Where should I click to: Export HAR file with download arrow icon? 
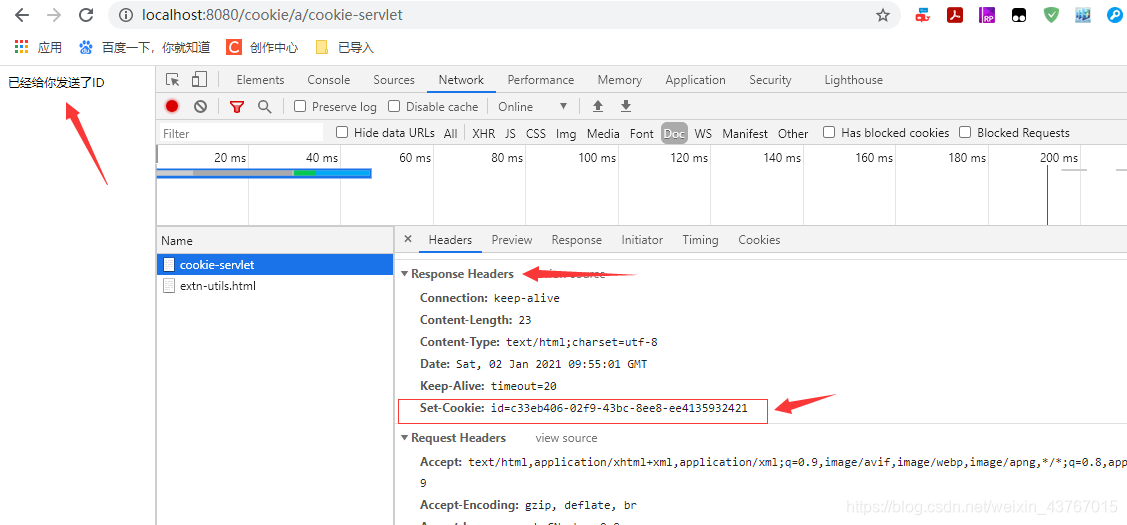click(x=626, y=106)
